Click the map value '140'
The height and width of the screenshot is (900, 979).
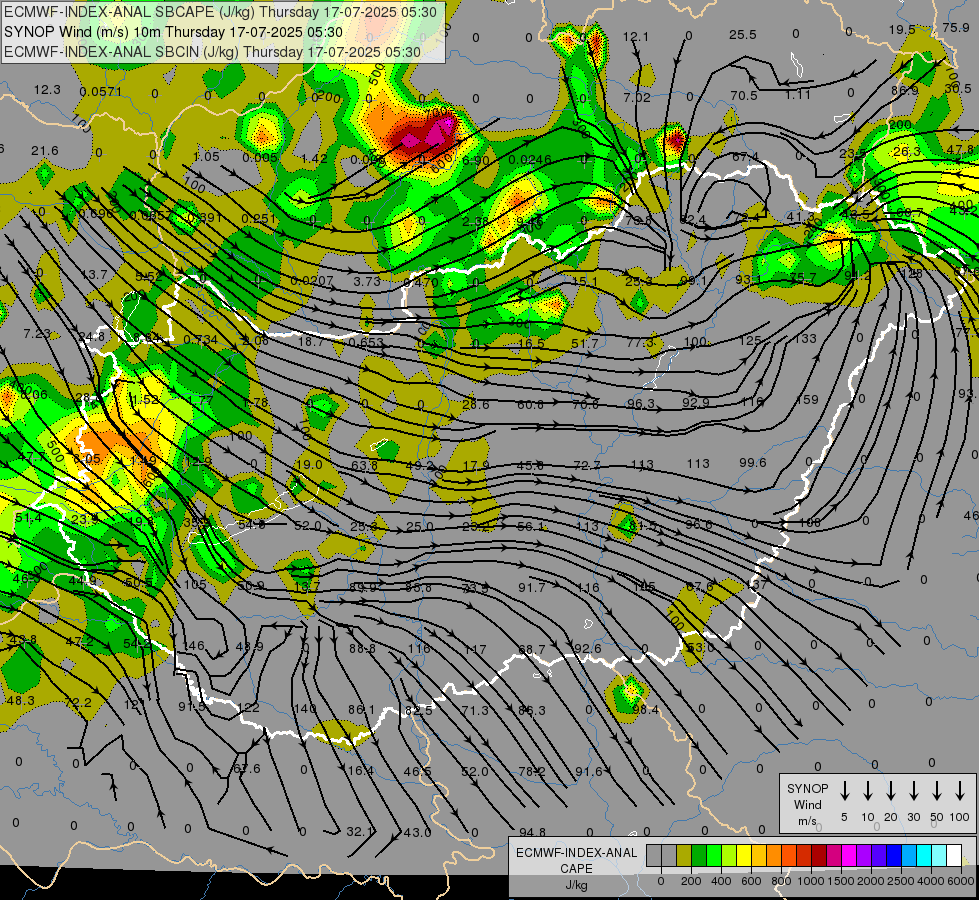(x=305, y=709)
